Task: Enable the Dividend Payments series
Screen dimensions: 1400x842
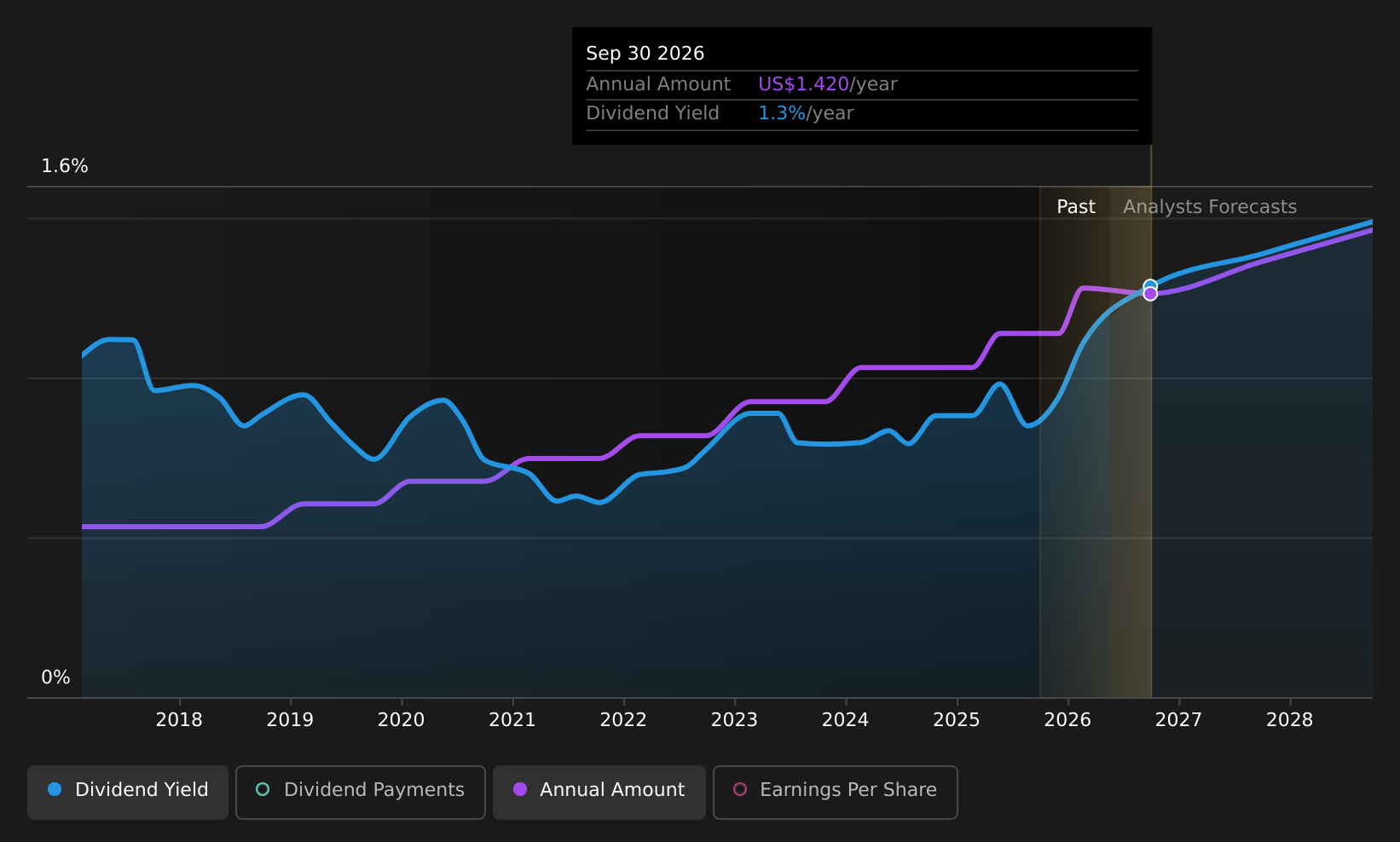Action: tap(361, 792)
